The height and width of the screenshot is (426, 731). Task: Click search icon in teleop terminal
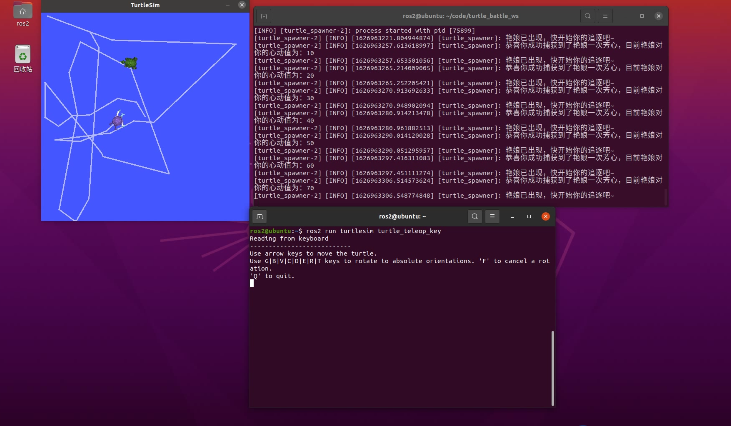tap(475, 216)
